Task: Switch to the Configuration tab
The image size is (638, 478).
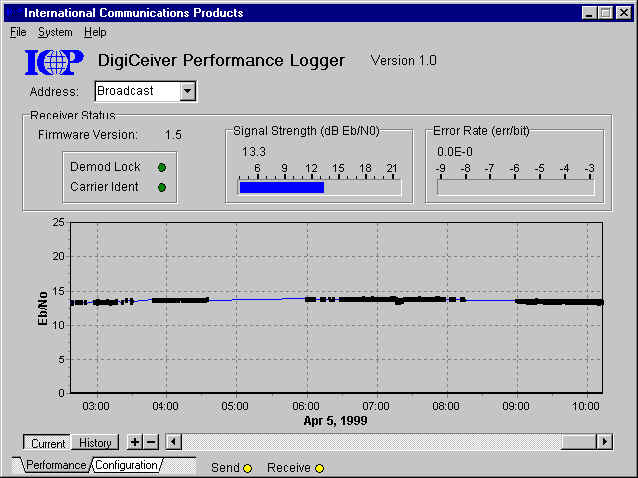Action: coord(127,465)
